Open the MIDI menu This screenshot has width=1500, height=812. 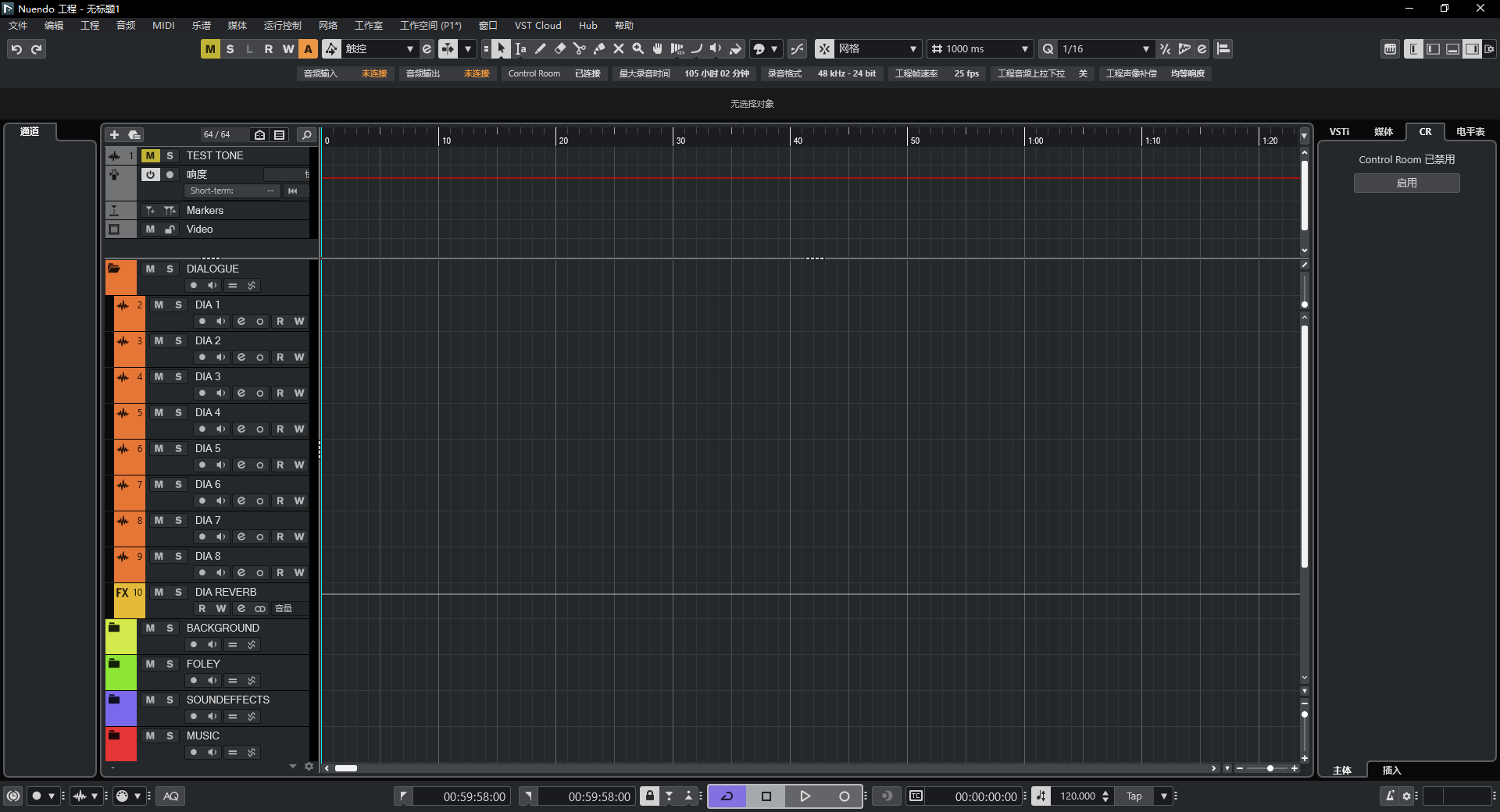[163, 26]
